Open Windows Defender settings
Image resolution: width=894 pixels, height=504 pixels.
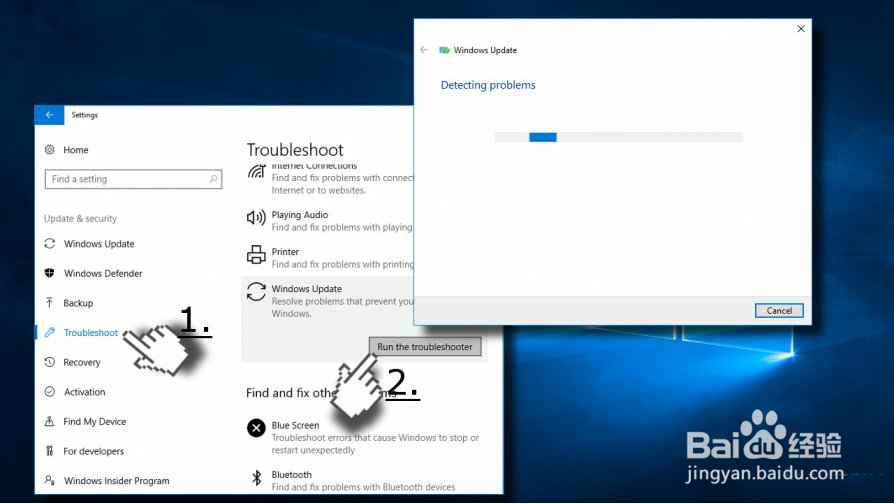103,273
